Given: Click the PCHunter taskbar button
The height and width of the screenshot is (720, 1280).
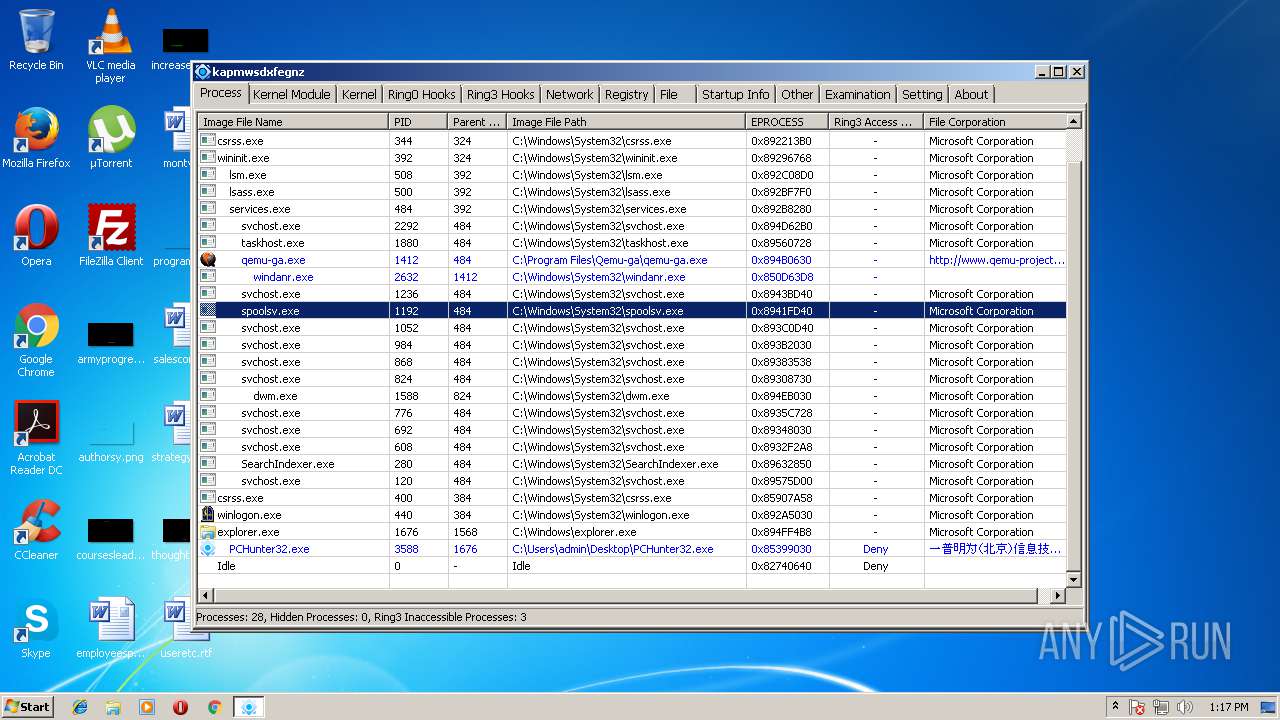Looking at the screenshot, I should click(248, 707).
